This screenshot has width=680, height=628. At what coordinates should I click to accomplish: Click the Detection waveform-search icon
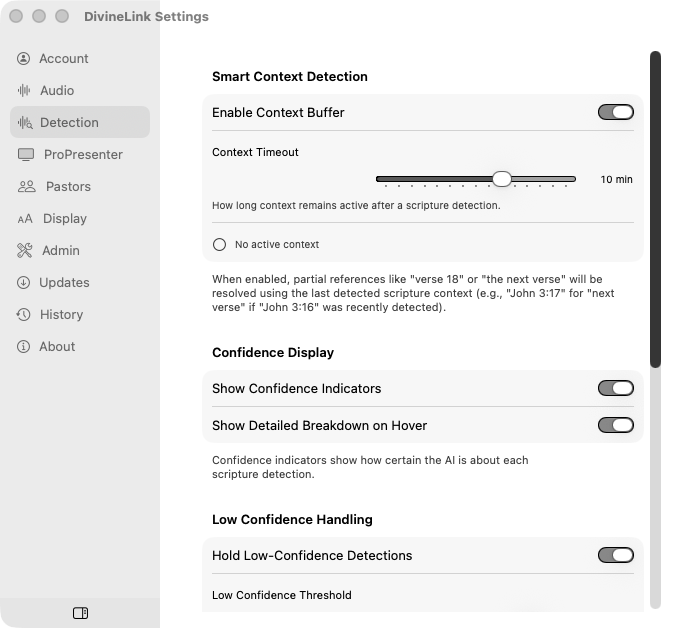25,123
